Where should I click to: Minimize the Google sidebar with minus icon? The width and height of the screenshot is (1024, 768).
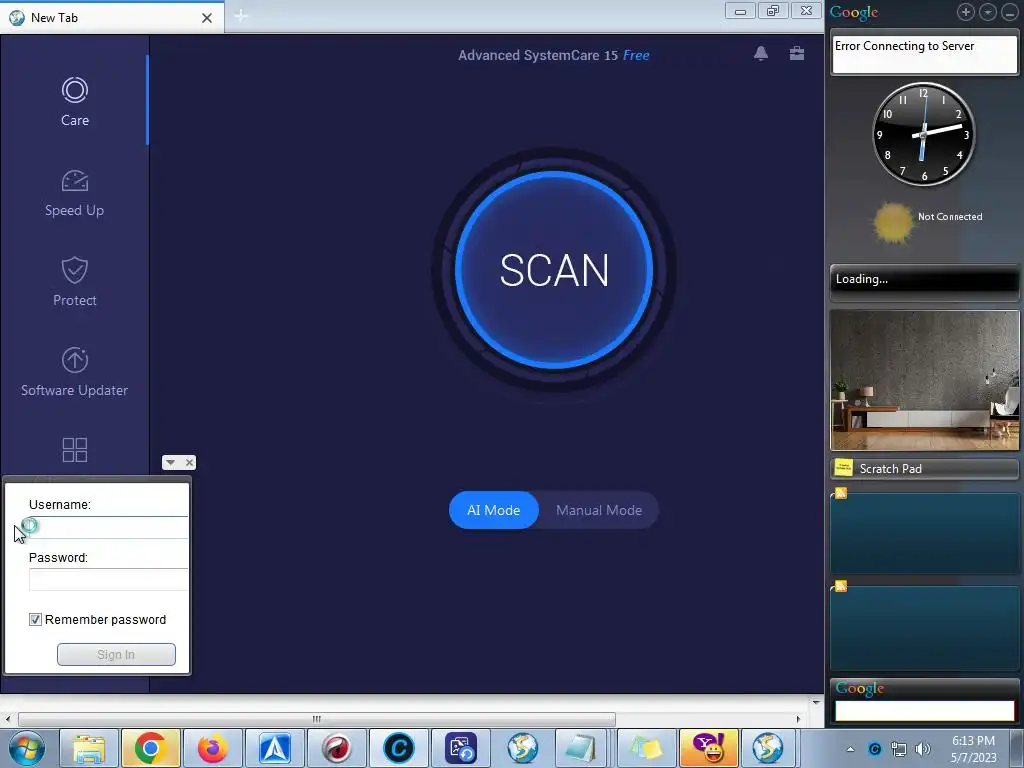[1010, 12]
